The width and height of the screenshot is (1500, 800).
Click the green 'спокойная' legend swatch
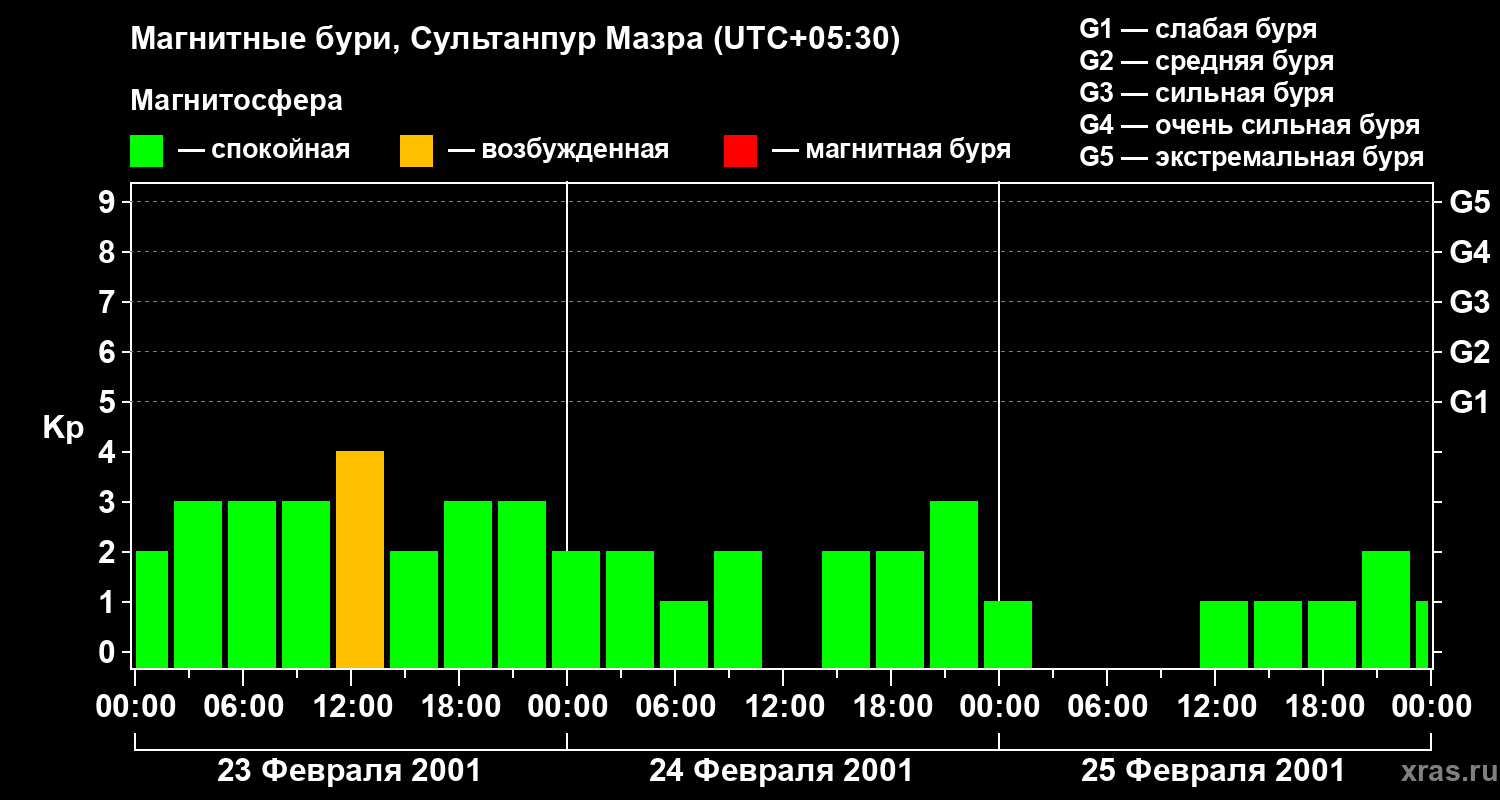tap(146, 151)
